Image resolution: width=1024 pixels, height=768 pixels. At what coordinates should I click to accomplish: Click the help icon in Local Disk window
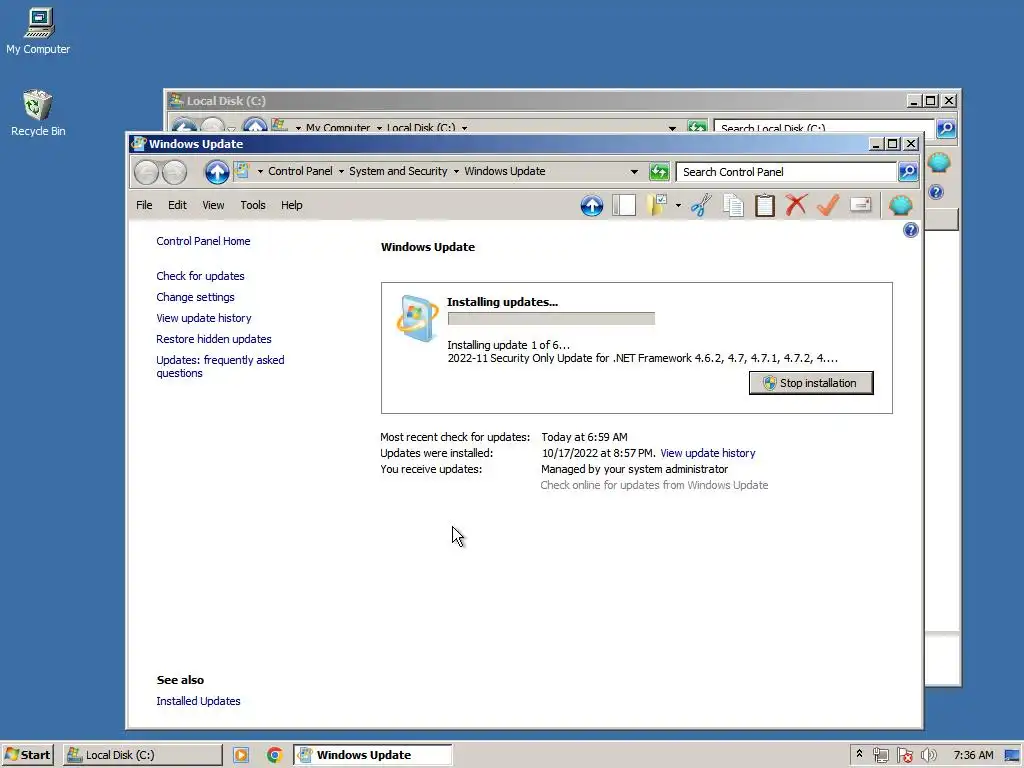click(x=936, y=192)
